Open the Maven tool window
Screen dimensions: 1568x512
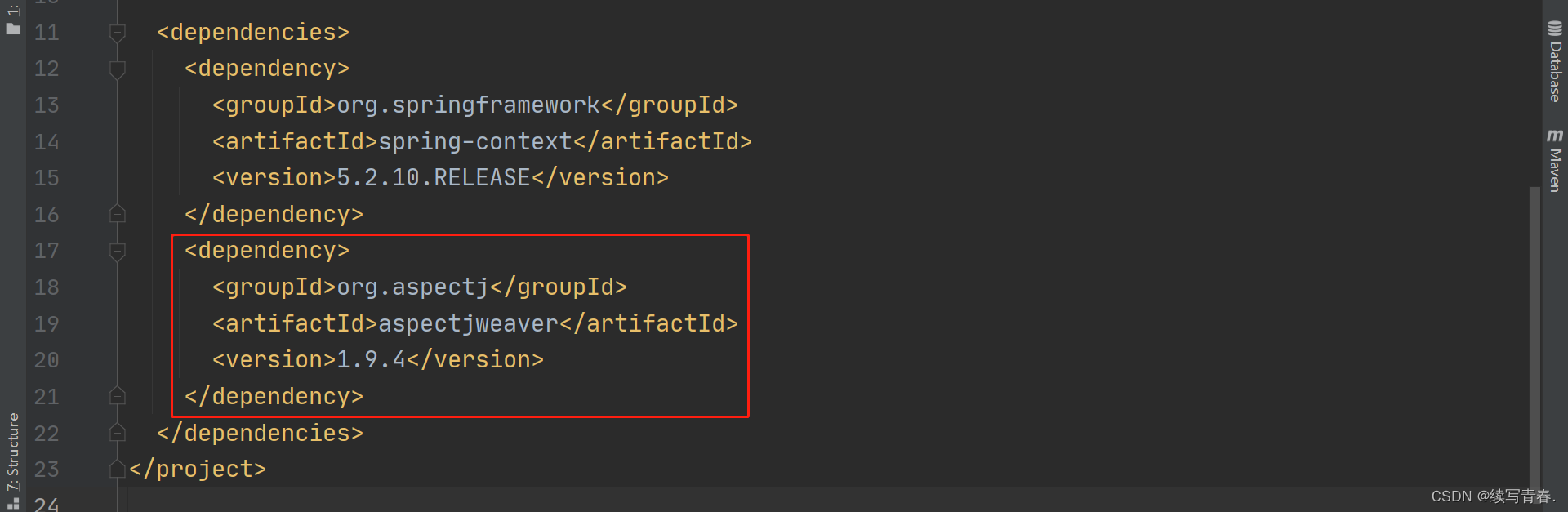point(1555,160)
